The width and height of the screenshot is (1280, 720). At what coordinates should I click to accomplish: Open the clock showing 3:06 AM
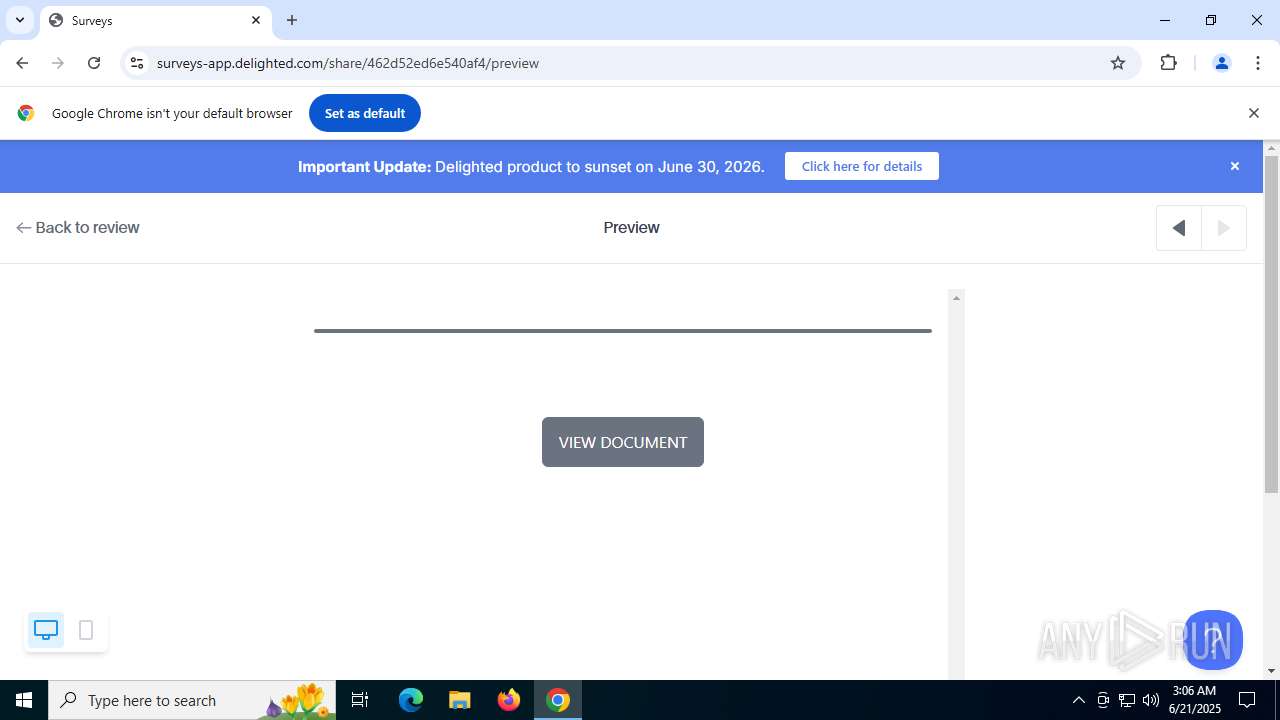tap(1194, 700)
